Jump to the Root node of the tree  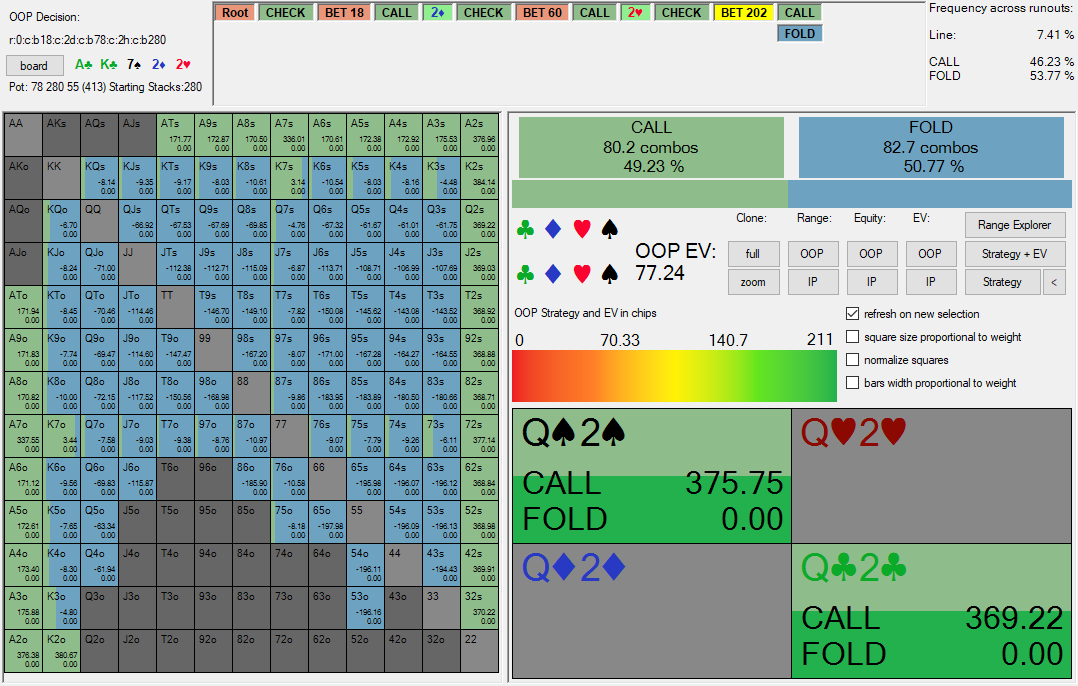[x=236, y=13]
